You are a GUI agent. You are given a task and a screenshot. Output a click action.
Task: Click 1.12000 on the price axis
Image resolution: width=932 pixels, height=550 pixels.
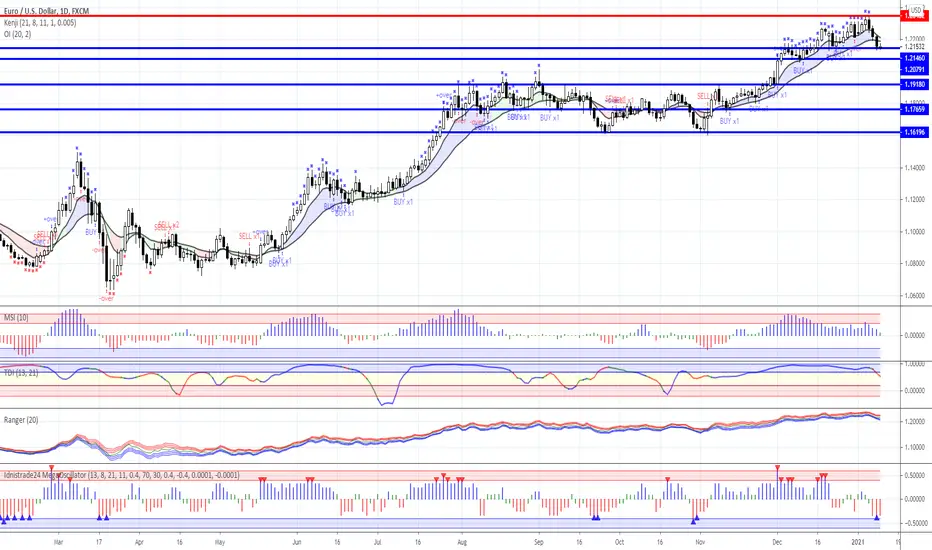click(x=915, y=200)
